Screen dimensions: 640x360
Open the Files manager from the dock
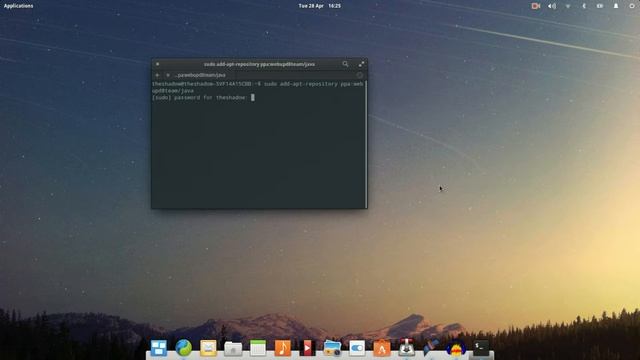click(x=233, y=348)
